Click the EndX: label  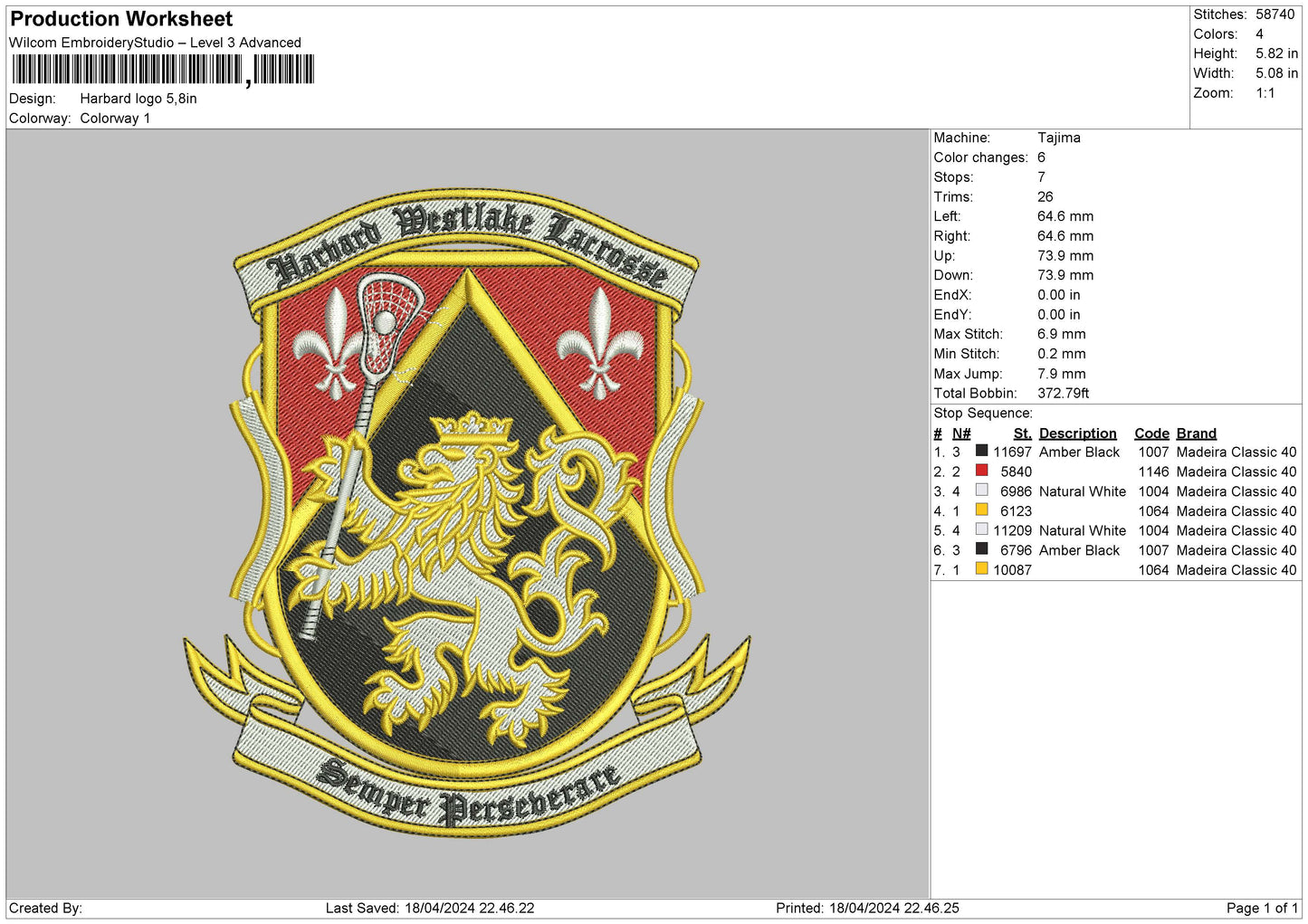[x=952, y=295]
